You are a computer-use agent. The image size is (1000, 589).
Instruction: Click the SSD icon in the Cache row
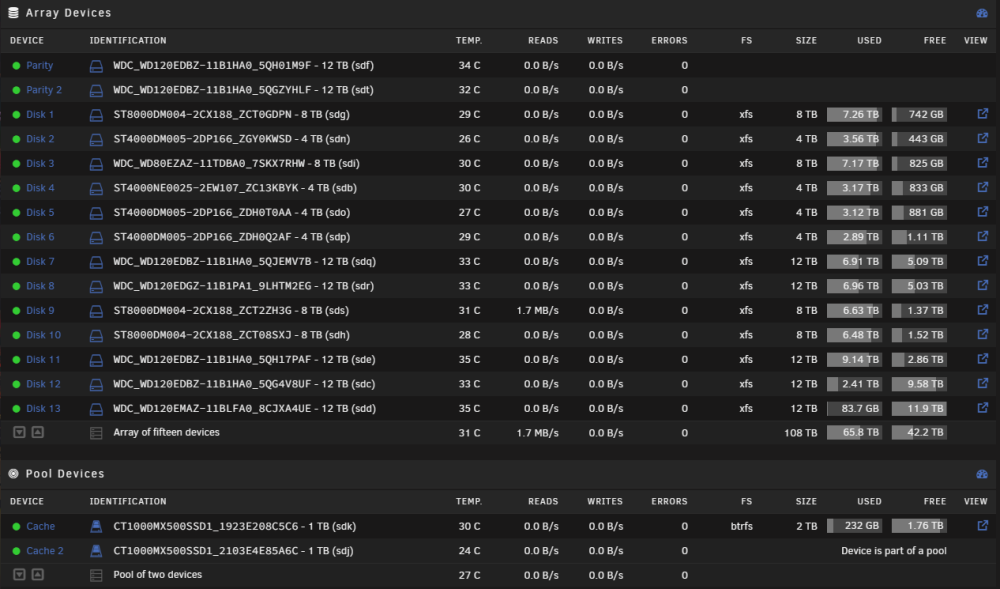point(96,527)
